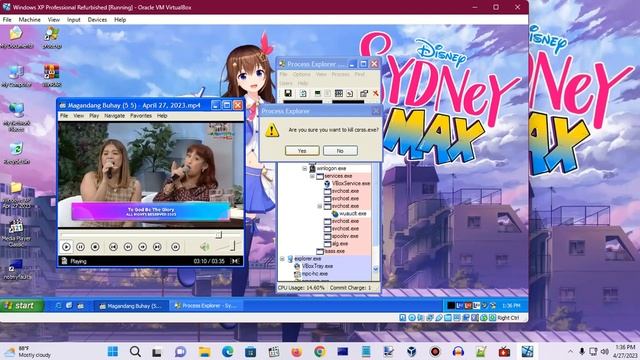
Task: Open Windows 11 Start button
Action: point(113,351)
